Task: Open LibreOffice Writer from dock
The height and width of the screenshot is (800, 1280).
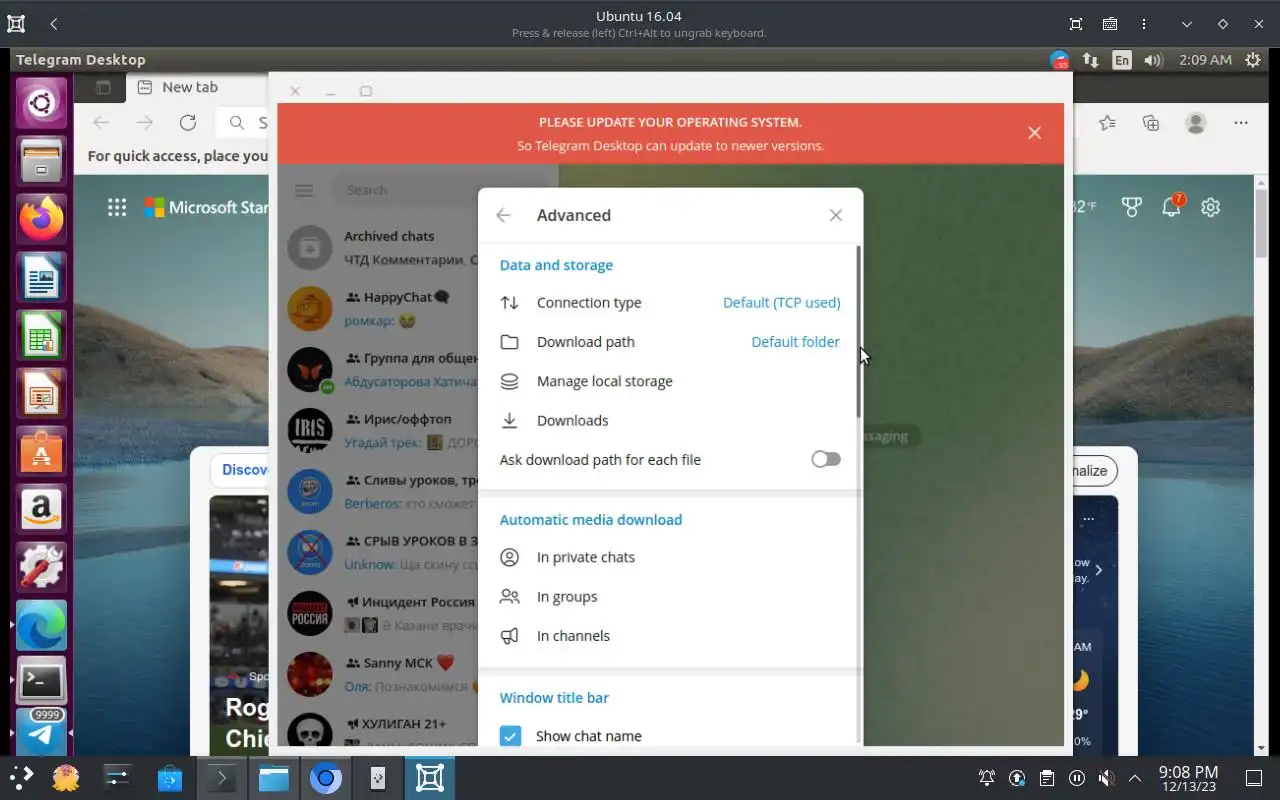Action: pyautogui.click(x=41, y=277)
